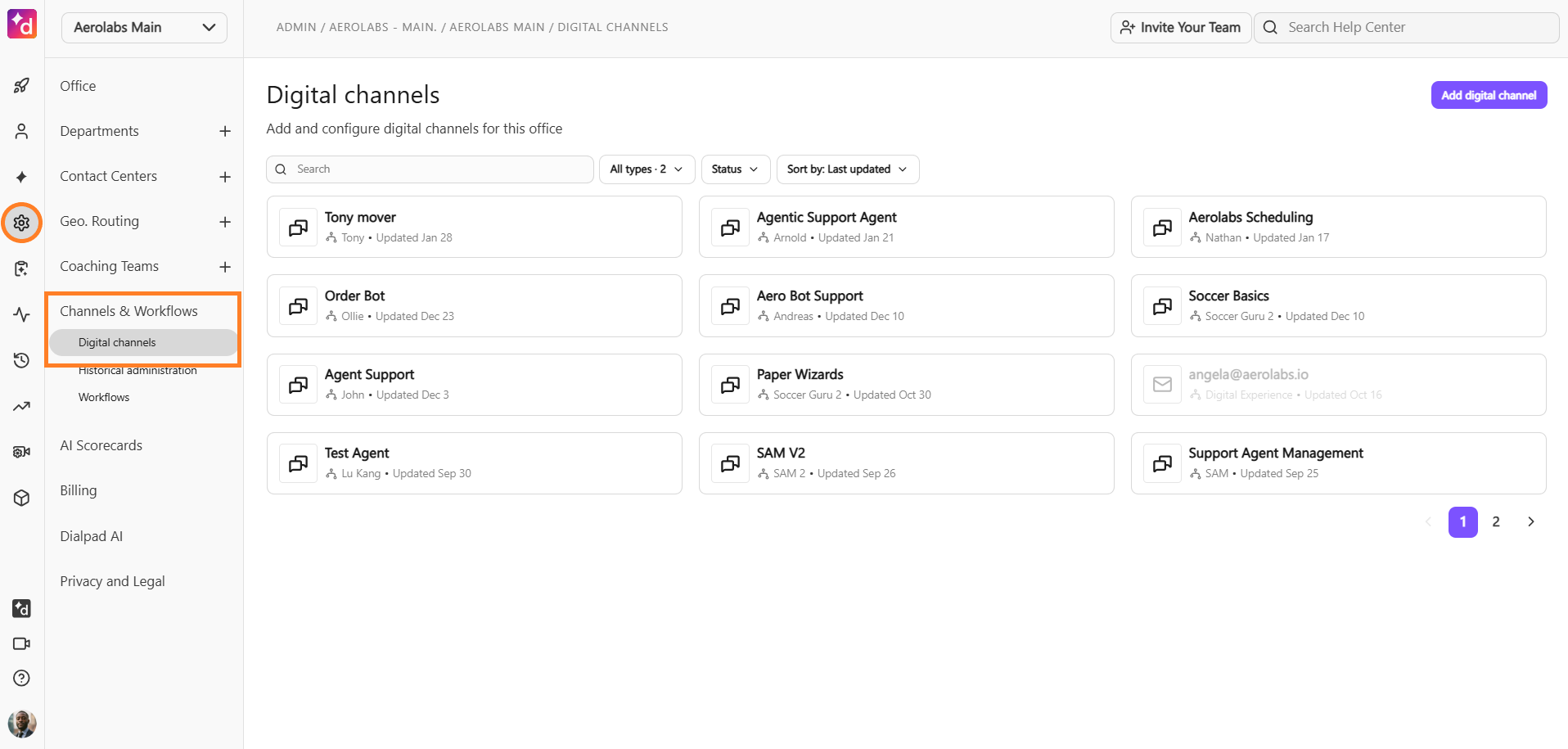Open Geo. Routing in side menu
The height and width of the screenshot is (749, 1568).
(x=99, y=221)
